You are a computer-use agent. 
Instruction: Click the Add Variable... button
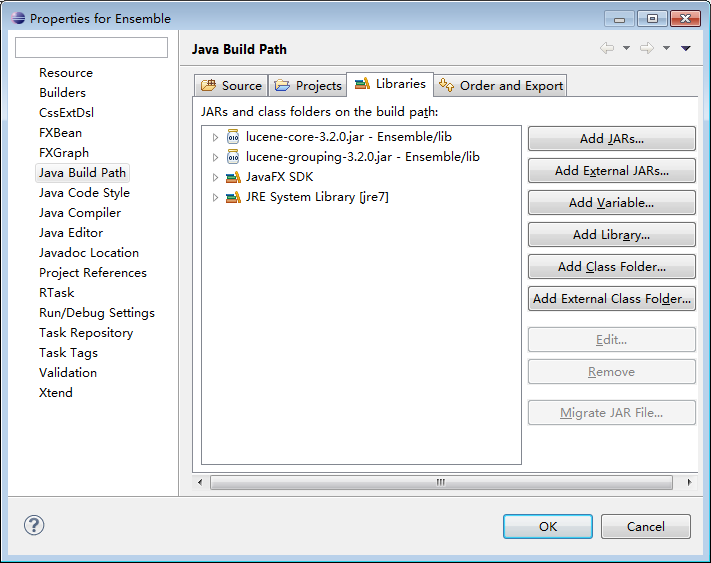click(x=612, y=202)
